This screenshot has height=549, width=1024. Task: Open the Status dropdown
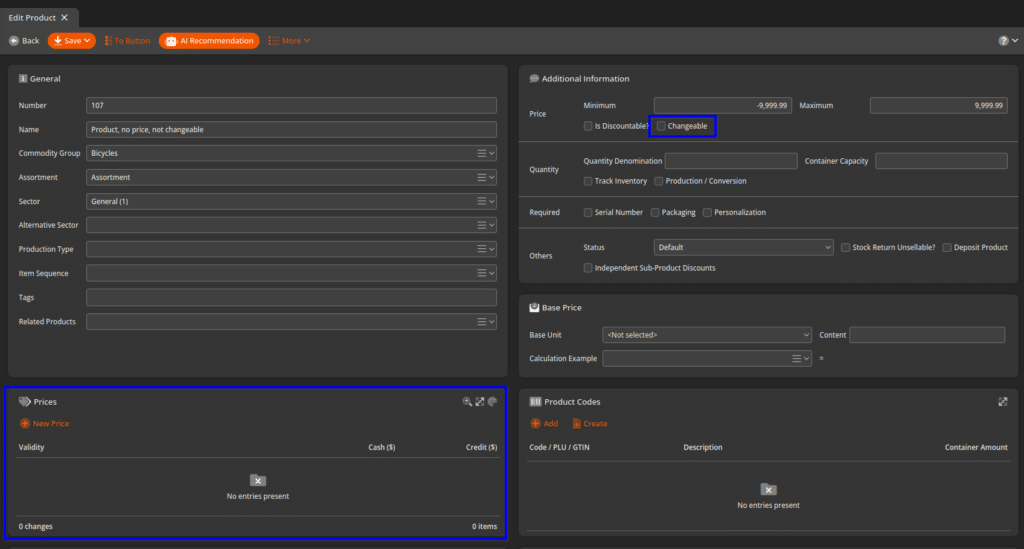(x=743, y=247)
